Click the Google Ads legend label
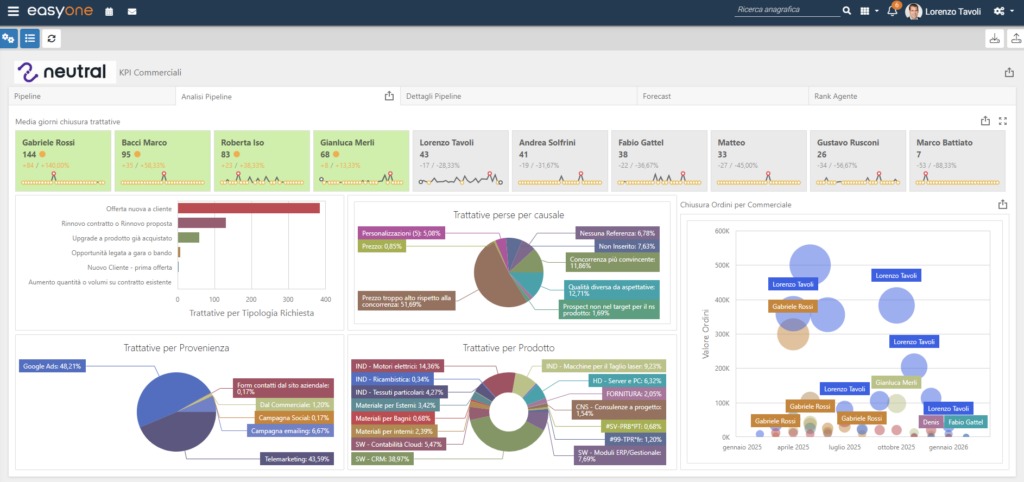 51,366
